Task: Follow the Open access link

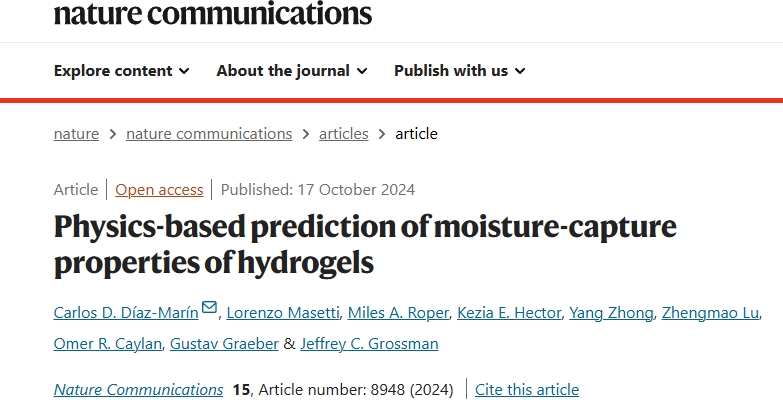Action: pyautogui.click(x=159, y=190)
